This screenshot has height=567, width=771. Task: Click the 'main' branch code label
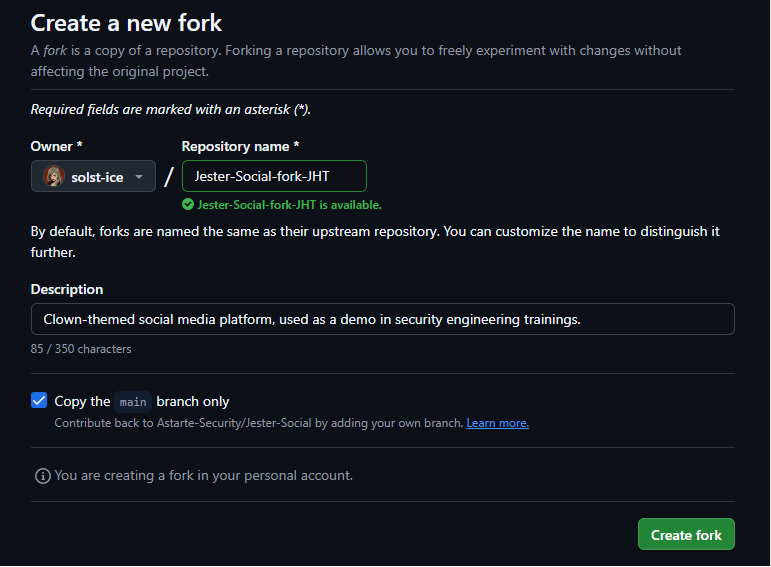pos(133,402)
